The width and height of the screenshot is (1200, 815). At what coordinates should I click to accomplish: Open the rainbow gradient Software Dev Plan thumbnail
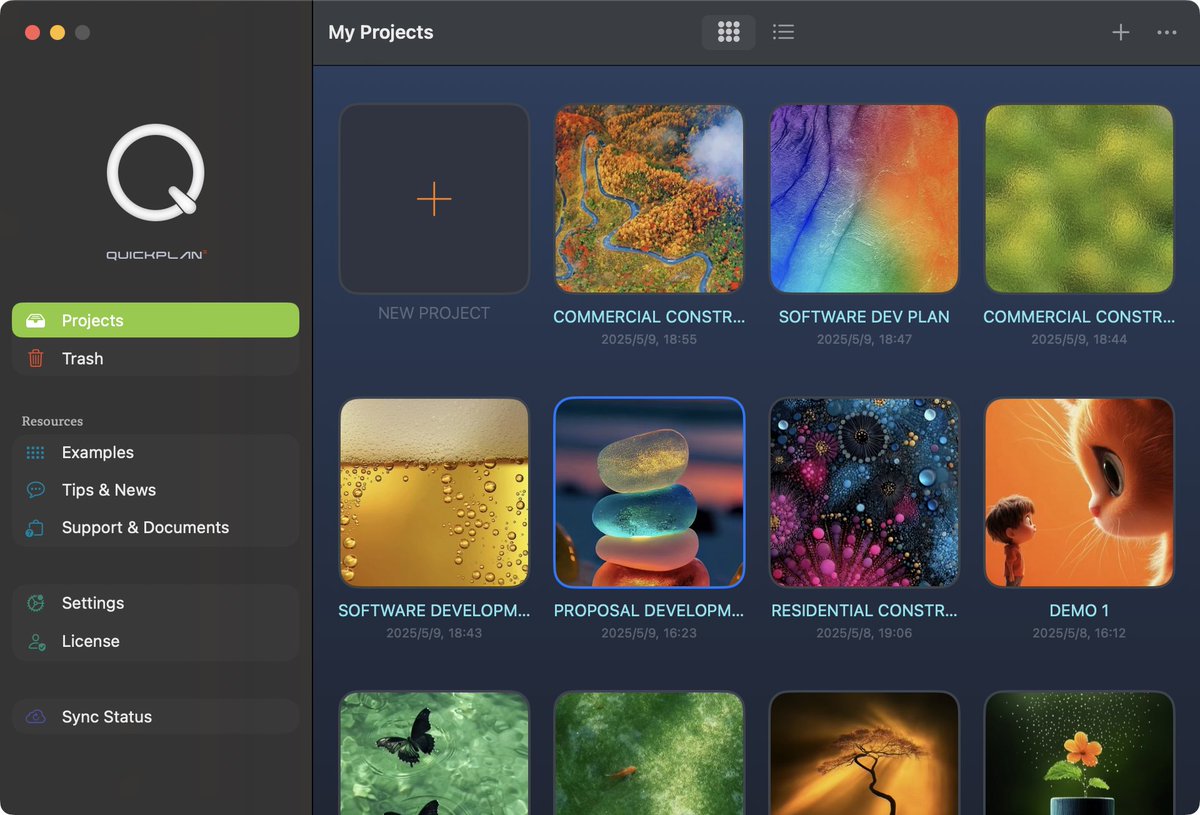tap(864, 199)
